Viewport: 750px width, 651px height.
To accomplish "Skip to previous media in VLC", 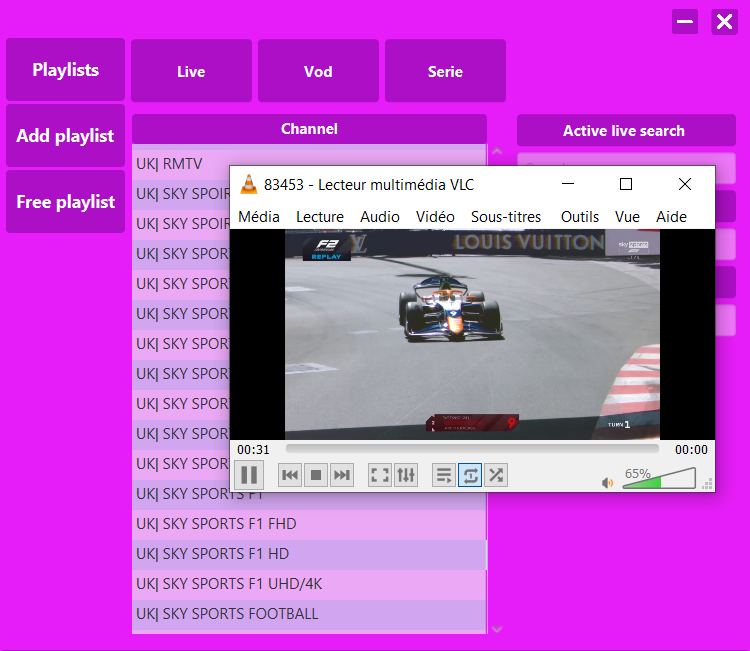I will tap(290, 475).
